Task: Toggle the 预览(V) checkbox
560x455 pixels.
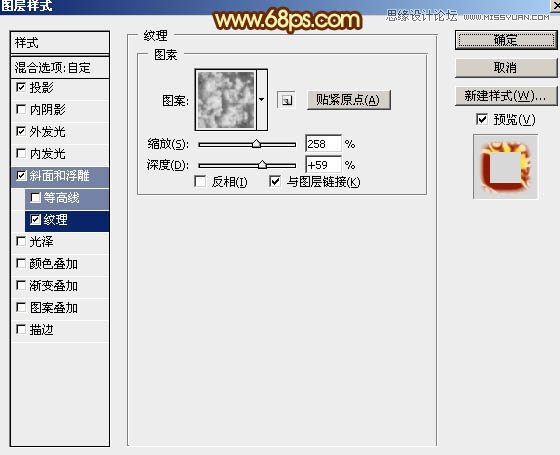Action: (482, 119)
